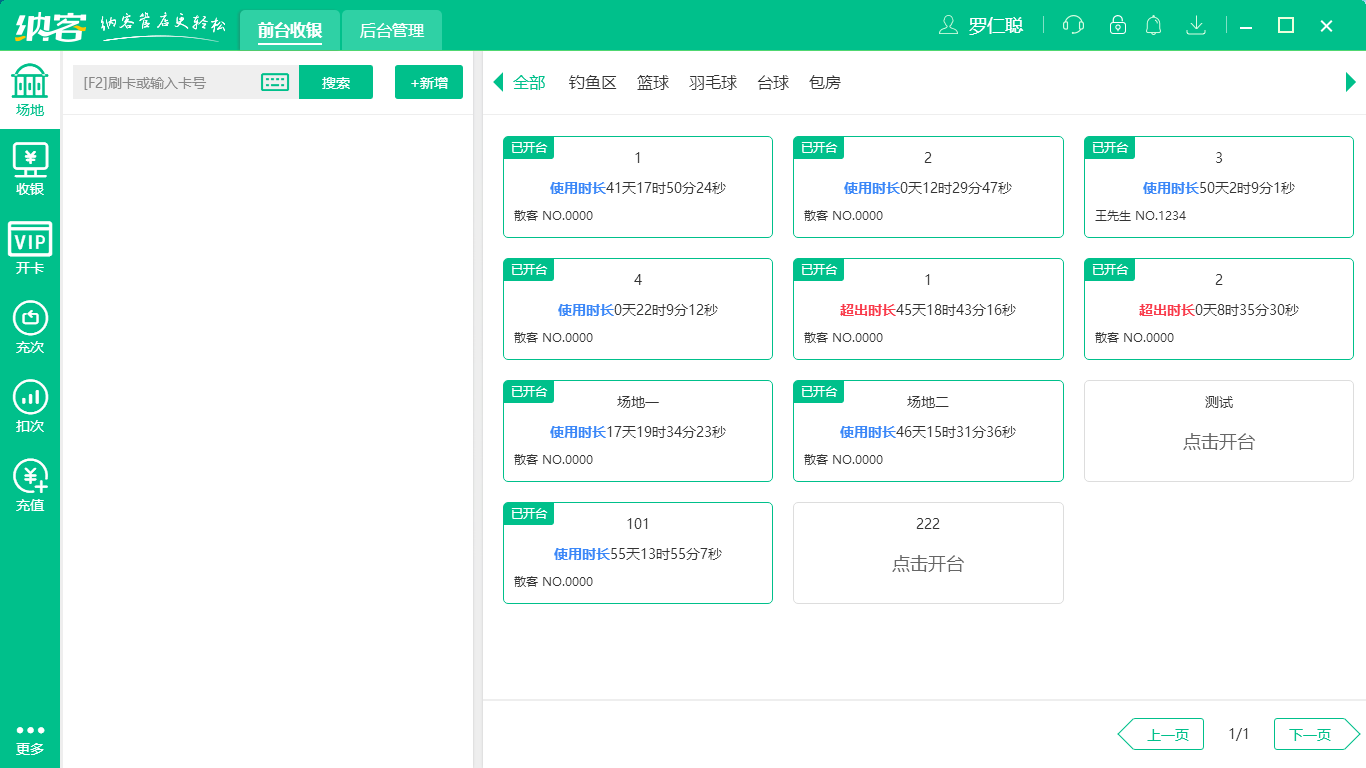The height and width of the screenshot is (768, 1366).
Task: Expand categories using the right arrow
Action: point(1352,83)
